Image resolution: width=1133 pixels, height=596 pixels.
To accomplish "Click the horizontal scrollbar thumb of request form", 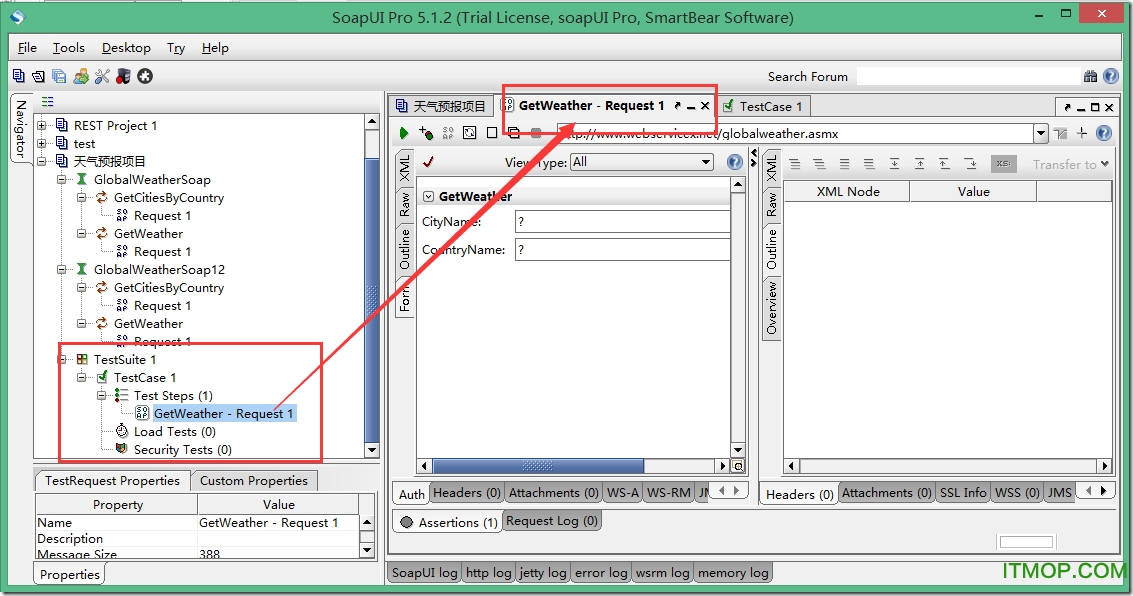I will (538, 466).
